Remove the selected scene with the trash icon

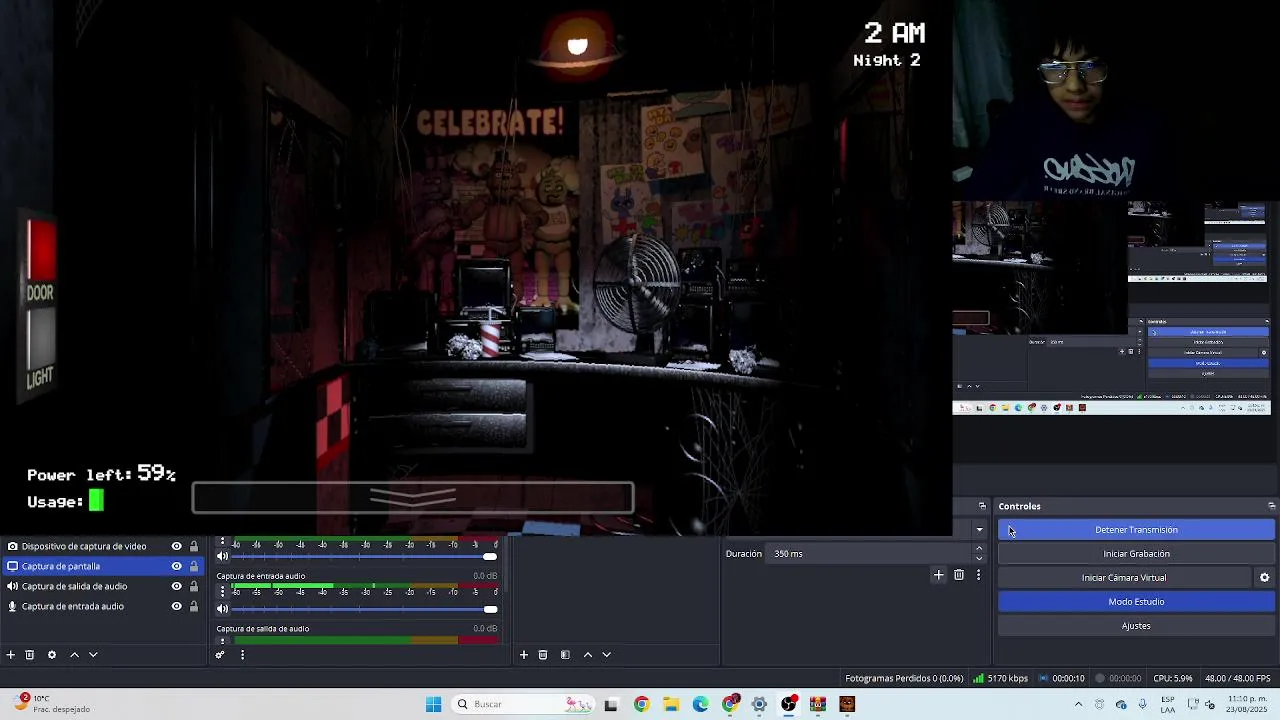point(543,655)
